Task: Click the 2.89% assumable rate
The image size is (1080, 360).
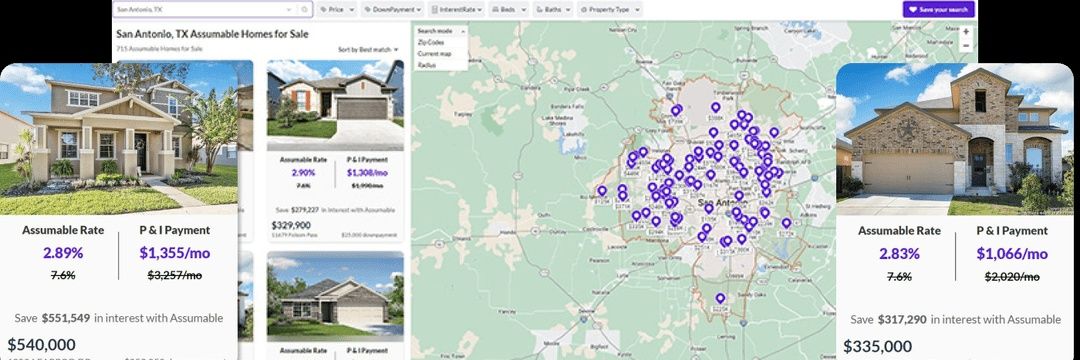Action: [62, 253]
